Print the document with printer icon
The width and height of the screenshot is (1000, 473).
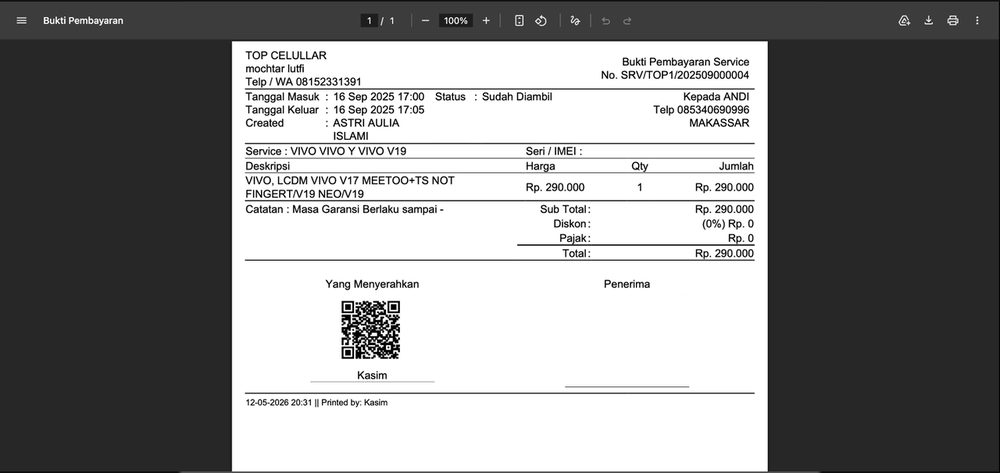[x=953, y=20]
